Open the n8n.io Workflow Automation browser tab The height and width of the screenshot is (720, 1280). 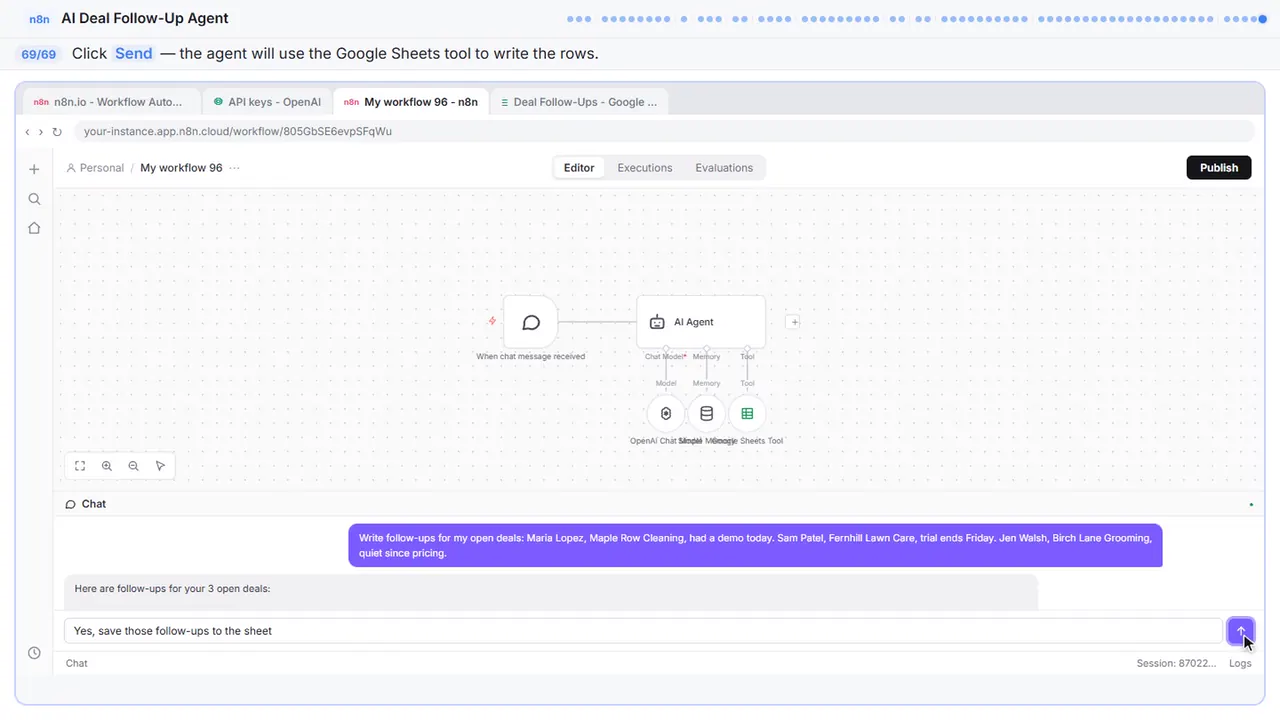110,102
